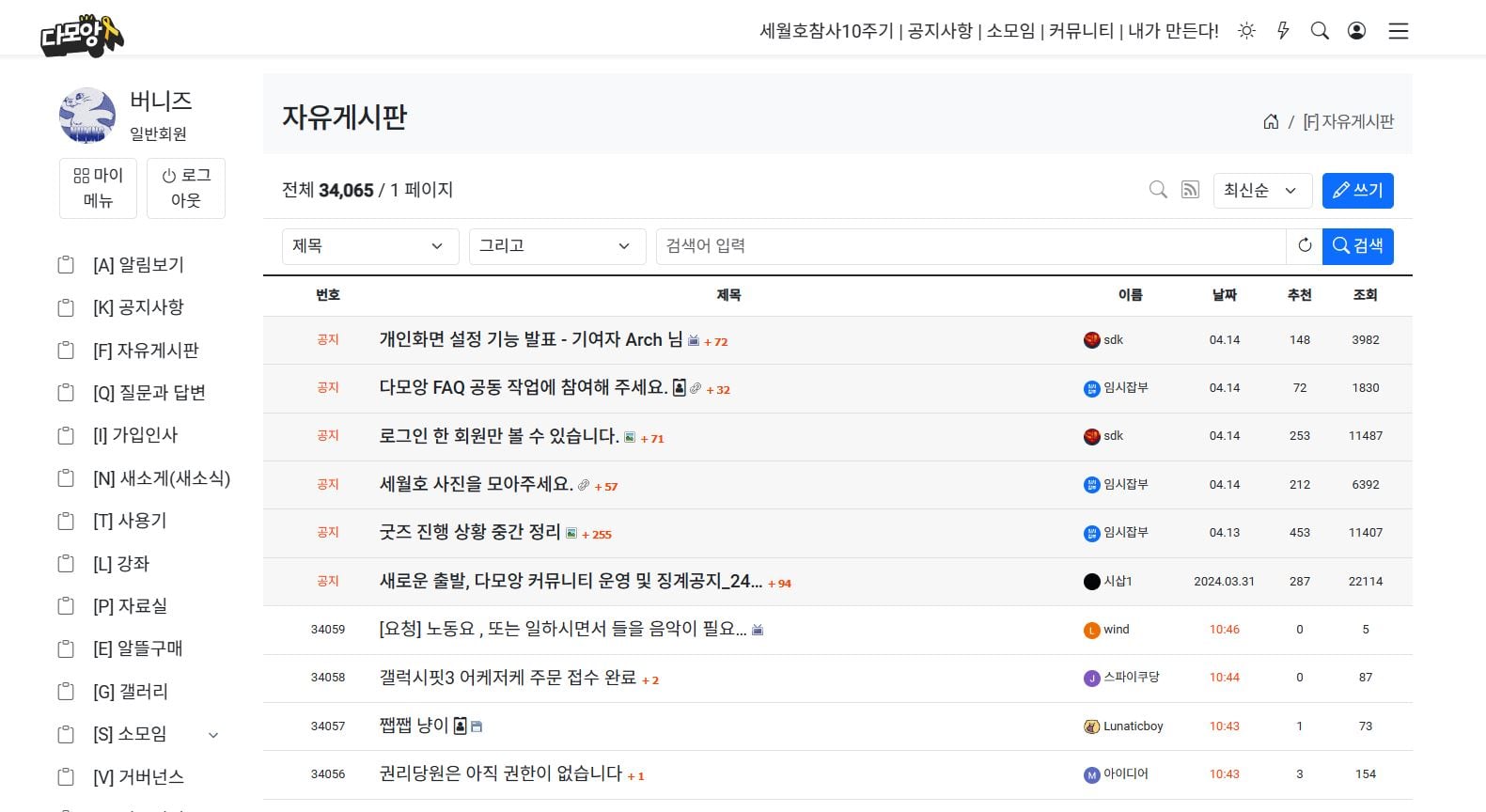This screenshot has width=1486, height=812.
Task: Click 내가 만든다! in the top menu
Action: tap(1173, 31)
